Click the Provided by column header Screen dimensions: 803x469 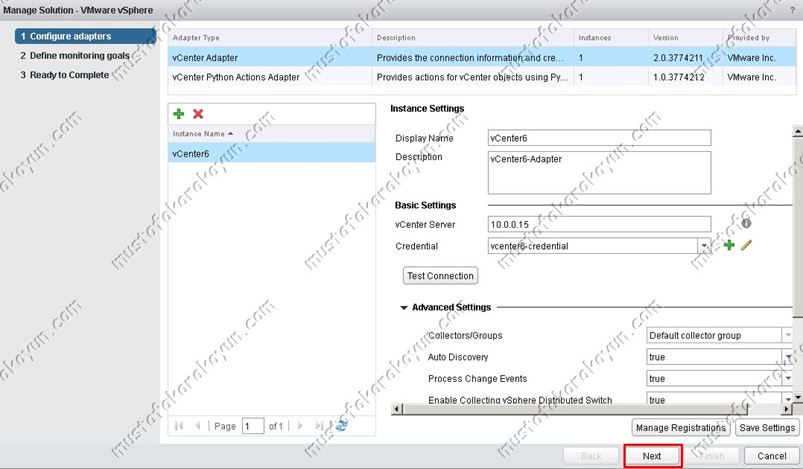tap(759, 38)
